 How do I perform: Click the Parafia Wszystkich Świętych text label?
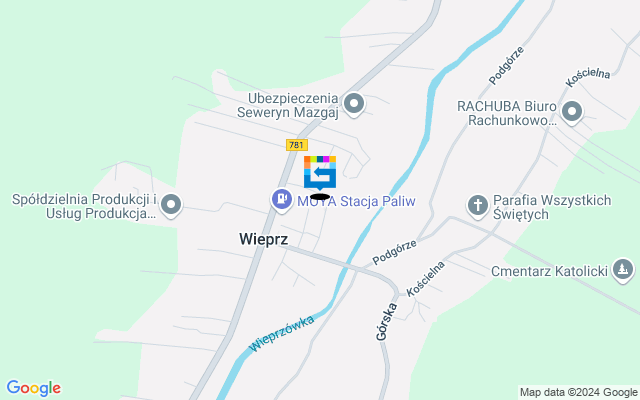[552, 207]
